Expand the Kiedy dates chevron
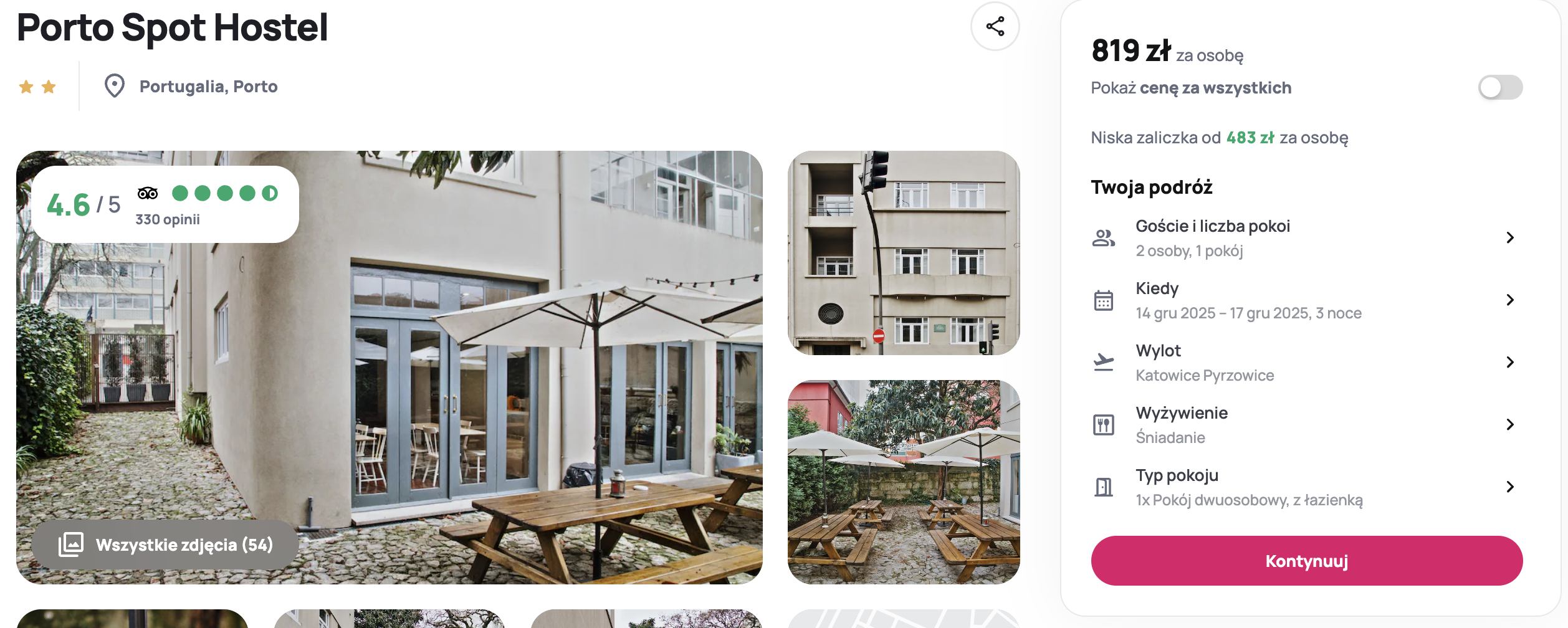The width and height of the screenshot is (1568, 628). coord(1510,300)
